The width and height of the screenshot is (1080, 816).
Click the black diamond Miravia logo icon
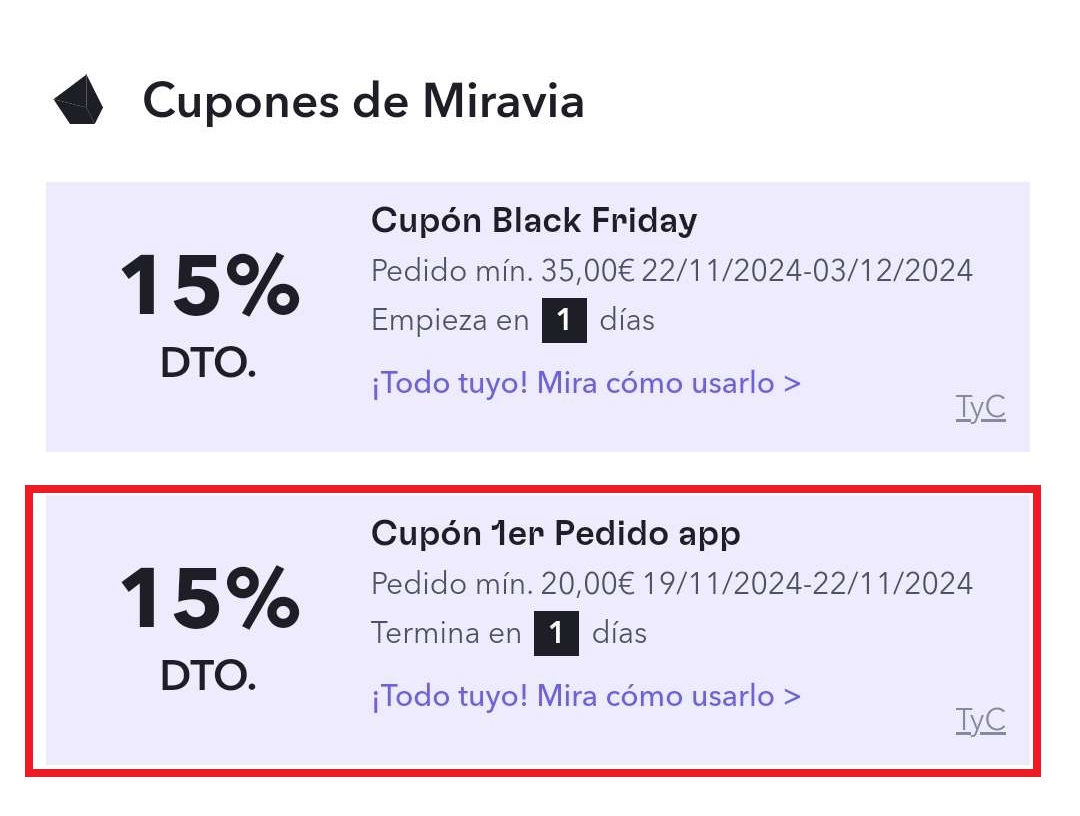(x=80, y=100)
